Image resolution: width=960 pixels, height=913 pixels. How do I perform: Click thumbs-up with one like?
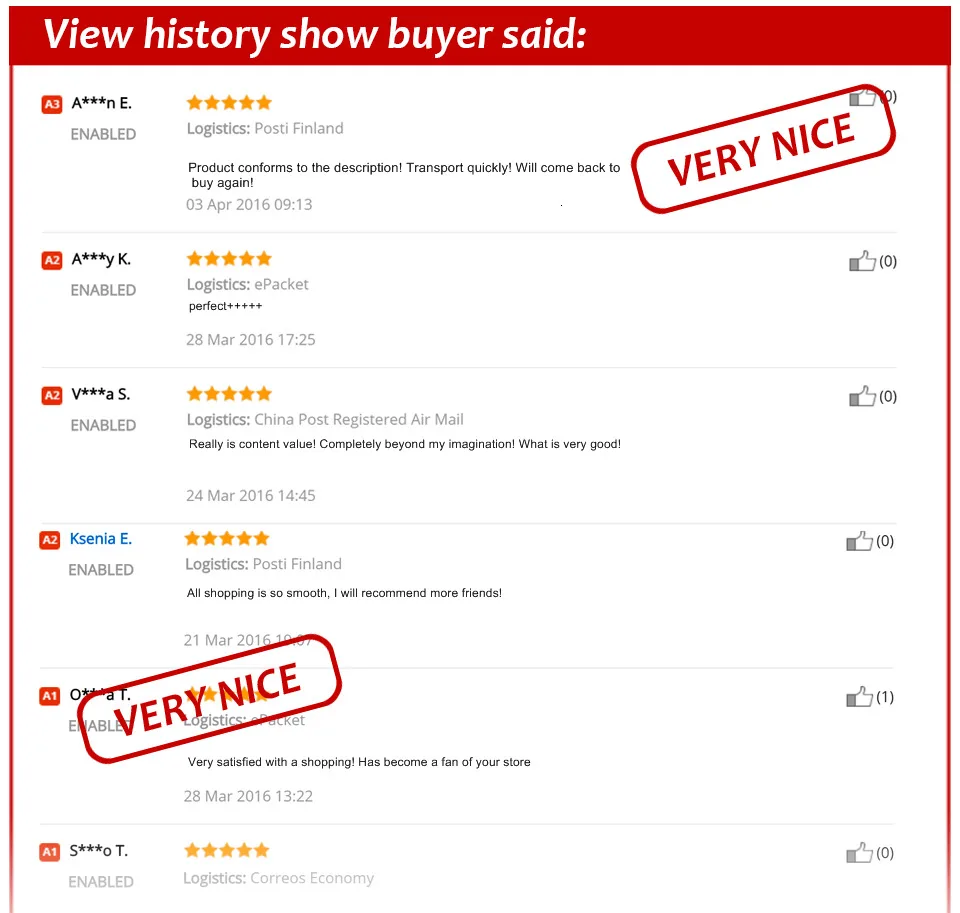pyautogui.click(x=860, y=697)
